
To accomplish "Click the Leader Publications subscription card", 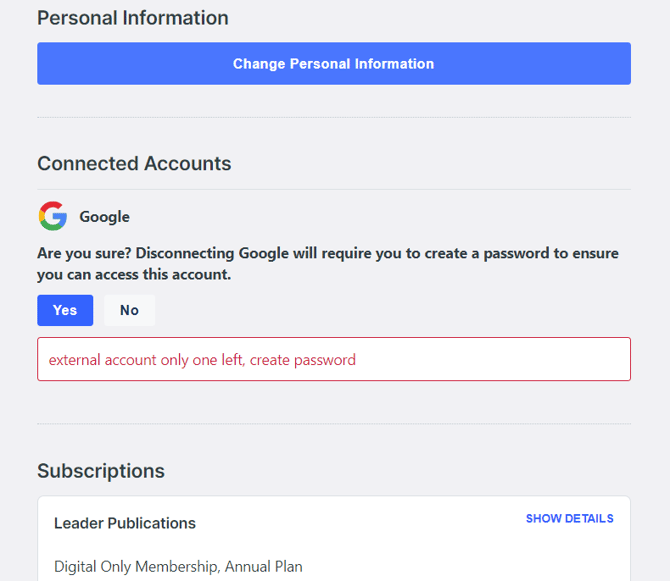I will [x=334, y=538].
